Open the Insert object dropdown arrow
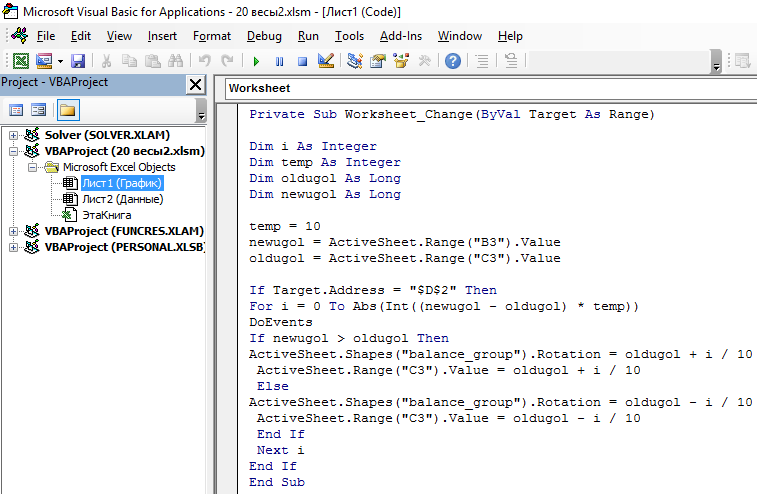The image size is (757, 494). 60,61
